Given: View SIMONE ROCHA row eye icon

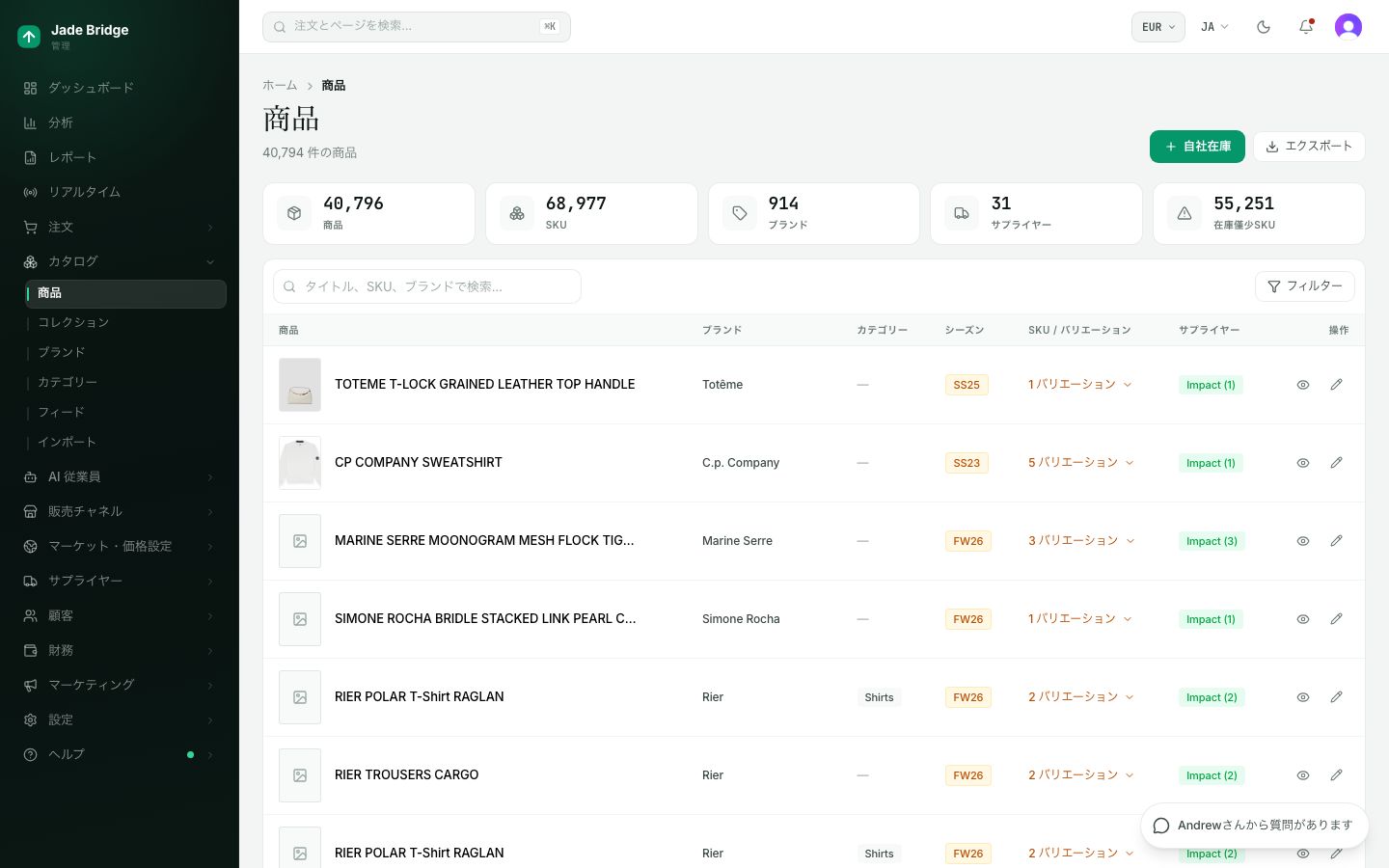Looking at the screenshot, I should 1302,619.
